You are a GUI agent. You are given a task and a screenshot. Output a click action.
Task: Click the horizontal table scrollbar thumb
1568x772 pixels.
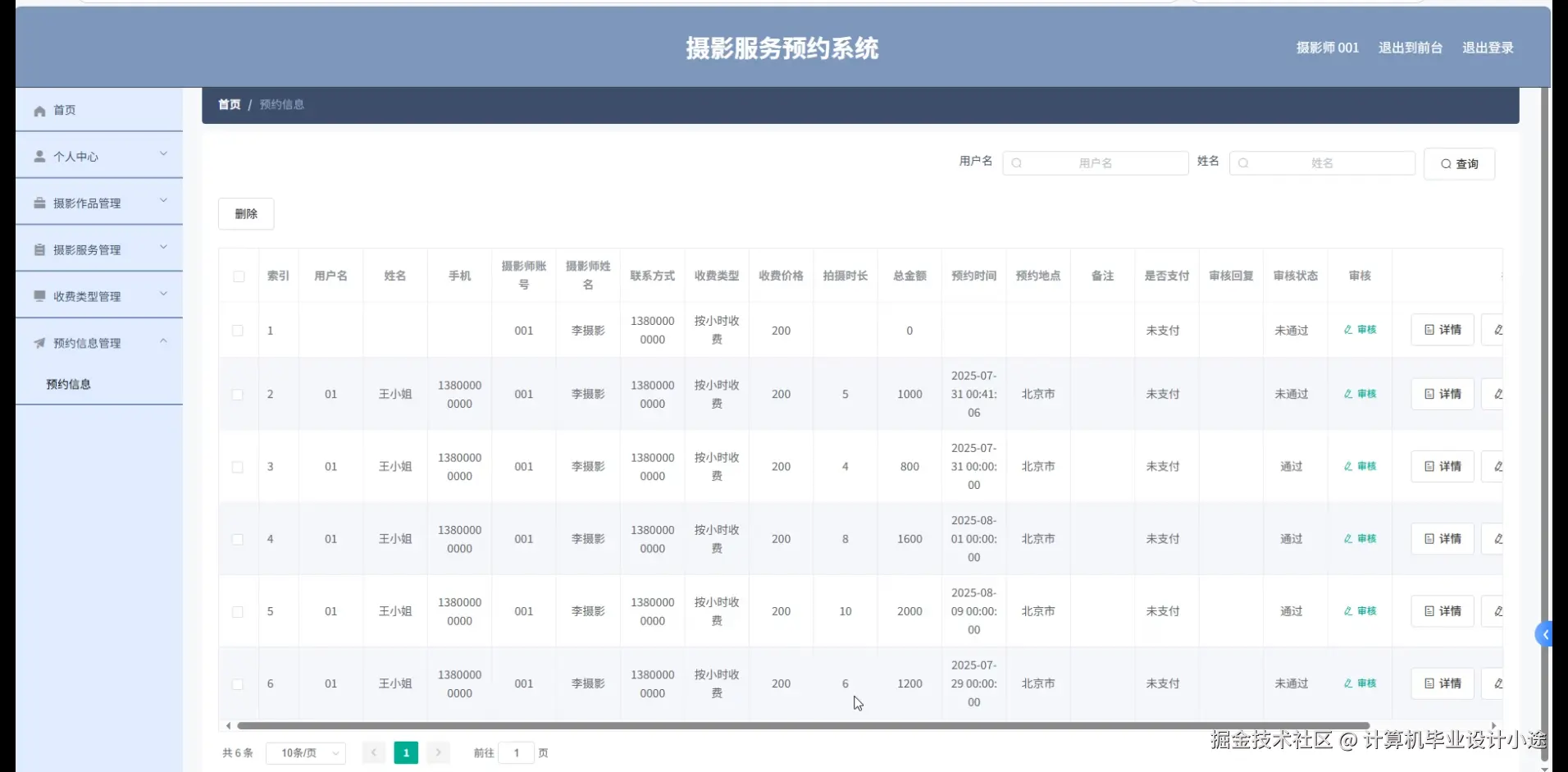(804, 726)
